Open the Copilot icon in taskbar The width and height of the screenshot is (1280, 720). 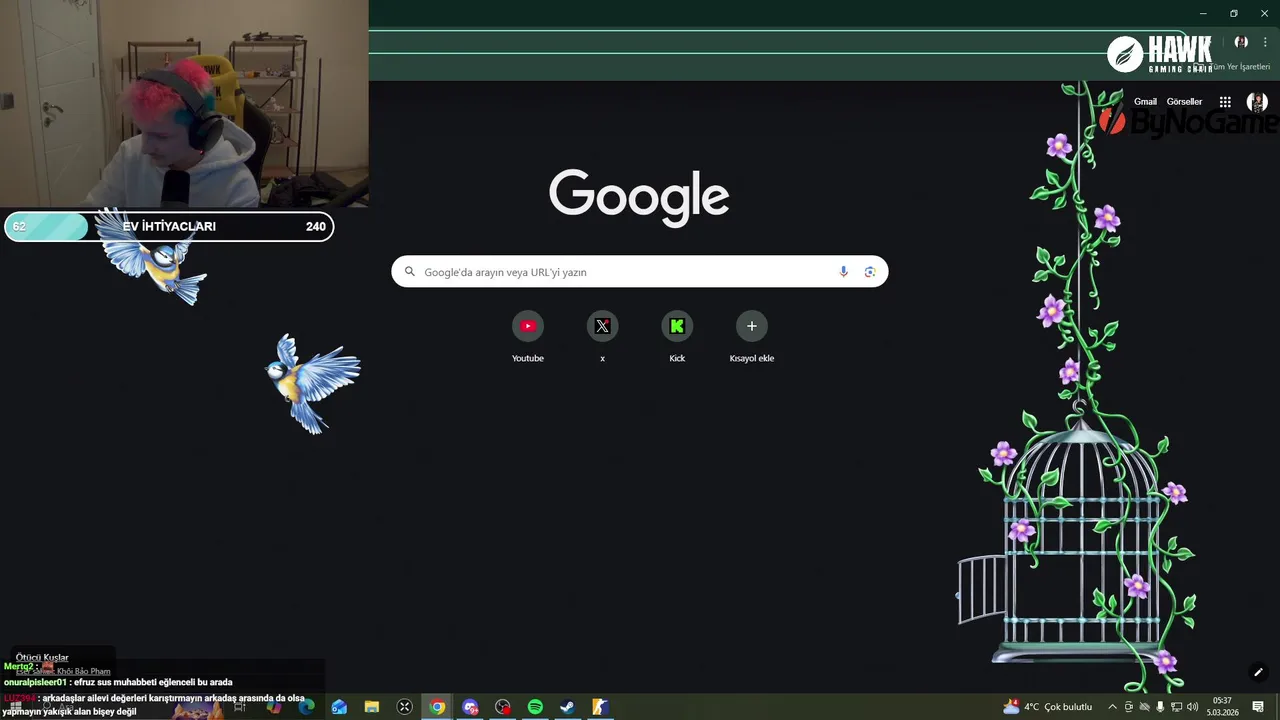(274, 707)
